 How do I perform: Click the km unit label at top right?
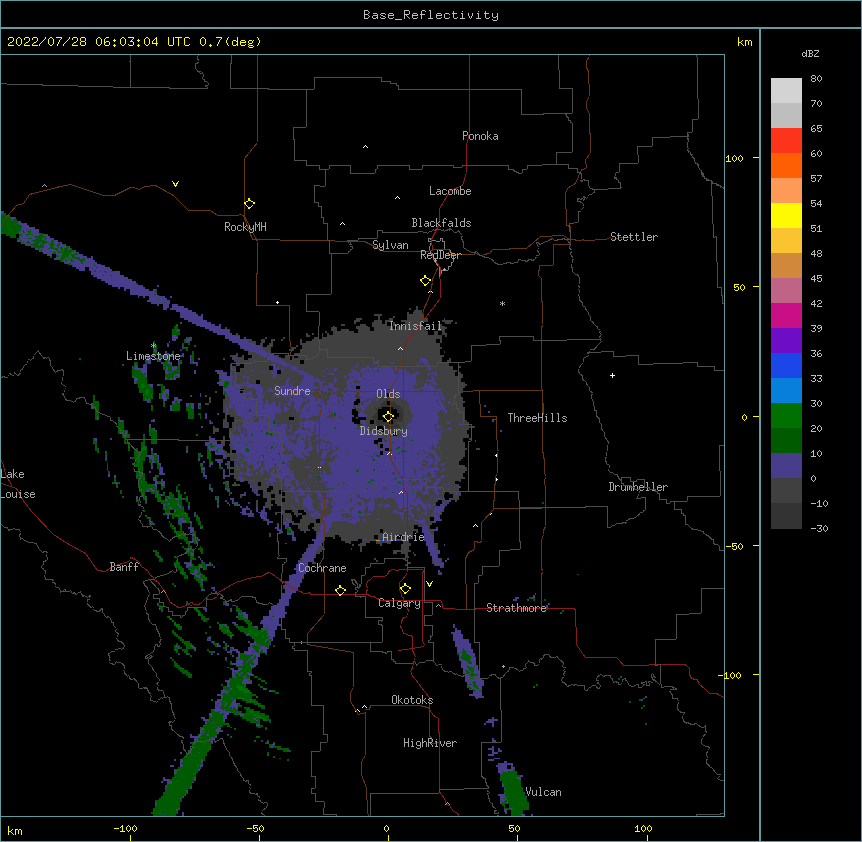[744, 42]
